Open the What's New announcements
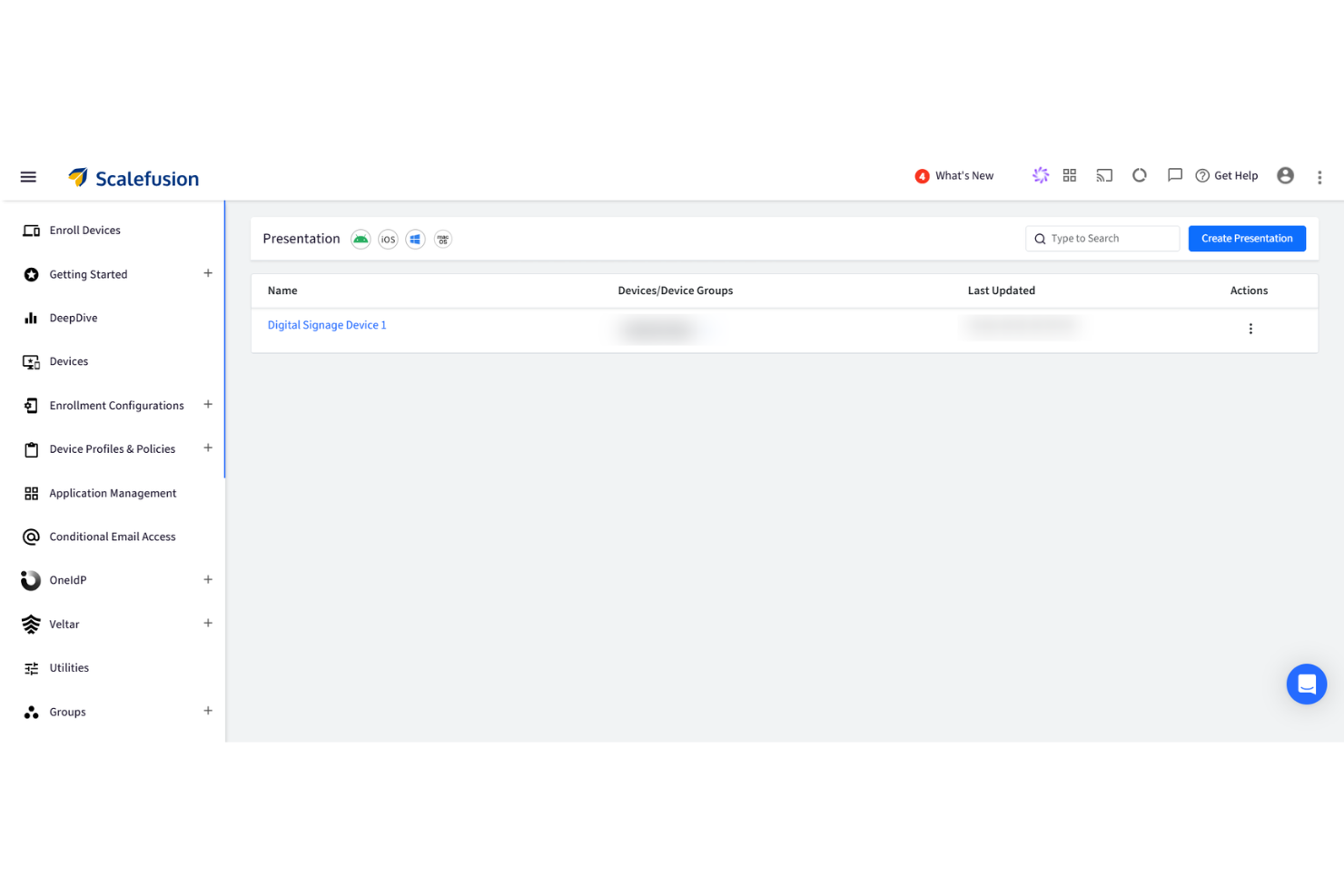1344x896 pixels. [x=954, y=175]
